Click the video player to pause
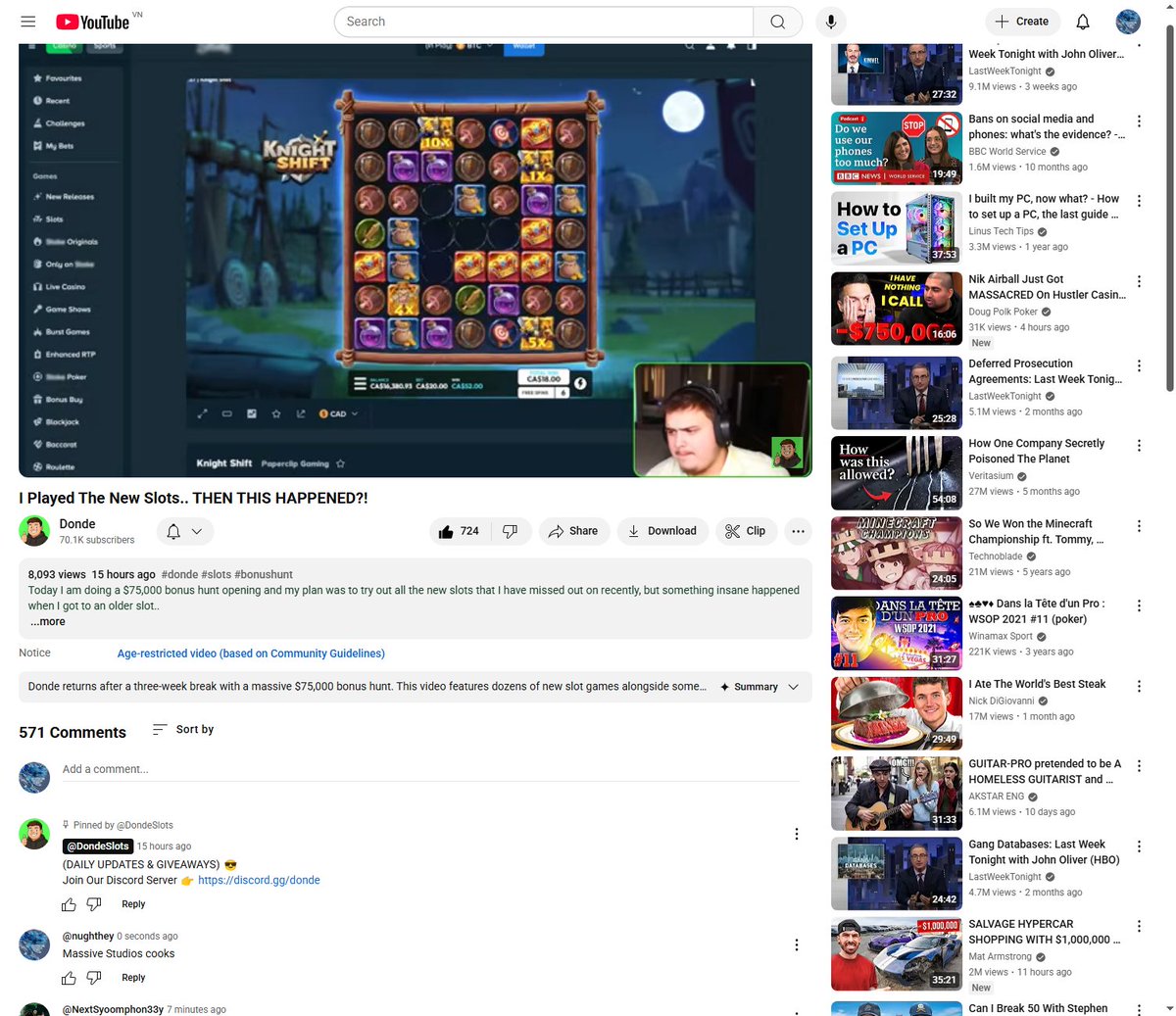Image resolution: width=1176 pixels, height=1016 pixels. (x=416, y=260)
